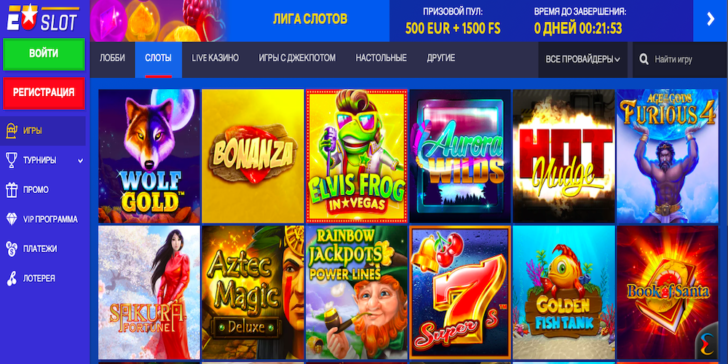Open the Лига слотов tournament banner
This screenshot has width=728, height=364.
[x=310, y=20]
